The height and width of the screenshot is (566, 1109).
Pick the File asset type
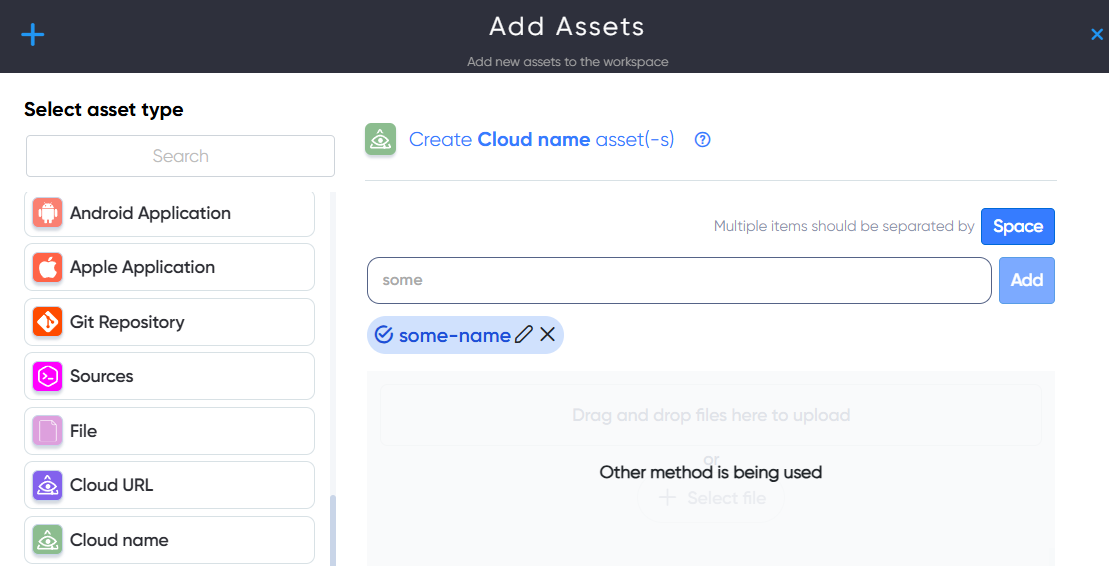170,431
